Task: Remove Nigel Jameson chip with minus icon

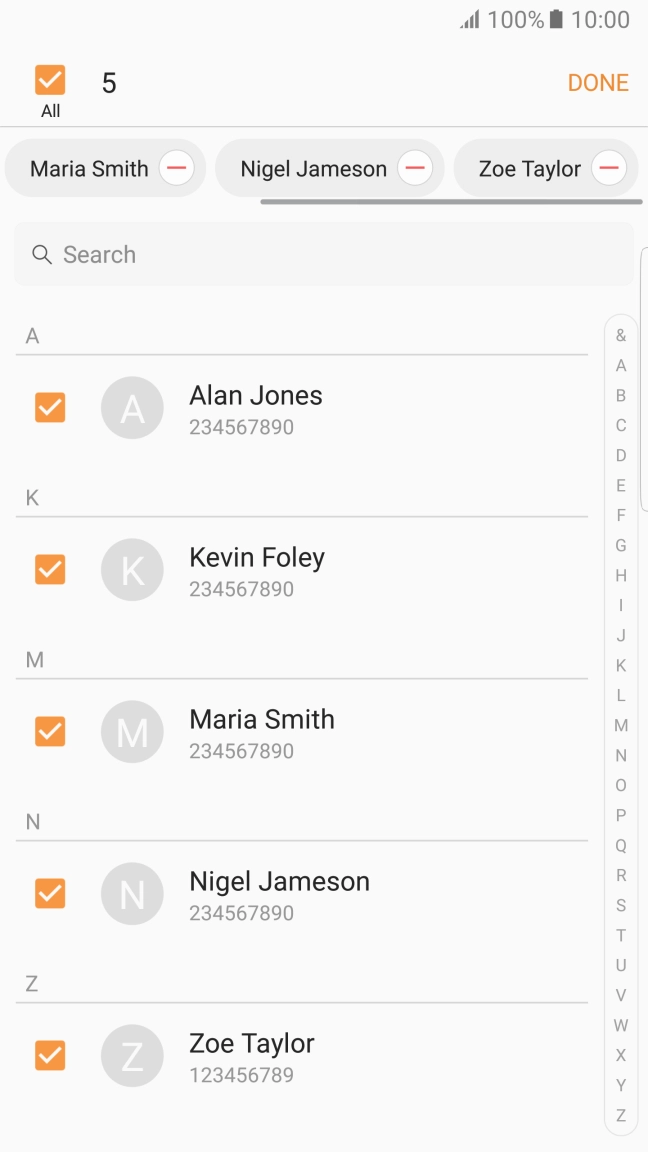Action: (415, 168)
